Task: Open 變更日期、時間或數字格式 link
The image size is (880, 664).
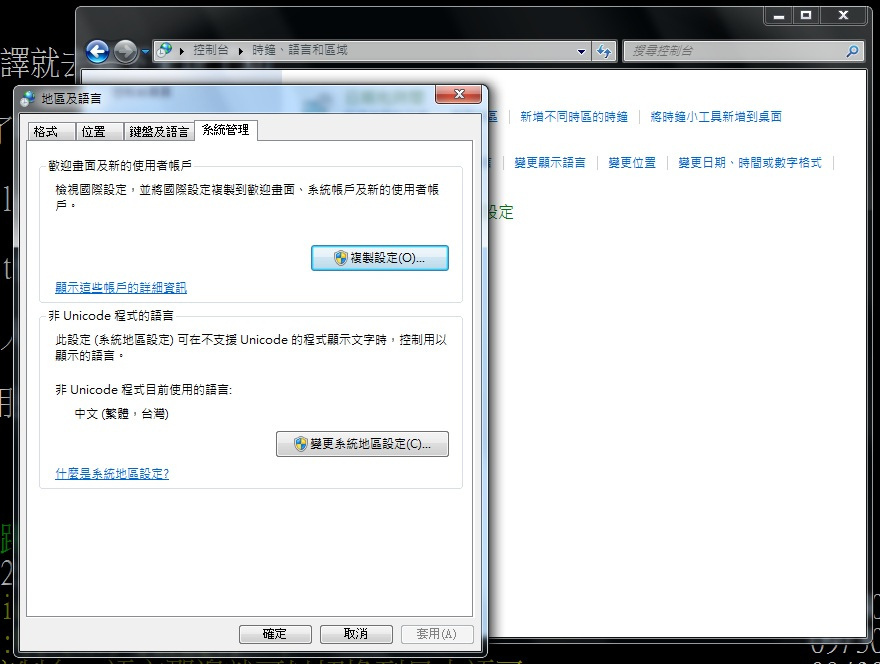Action: pyautogui.click(x=750, y=163)
